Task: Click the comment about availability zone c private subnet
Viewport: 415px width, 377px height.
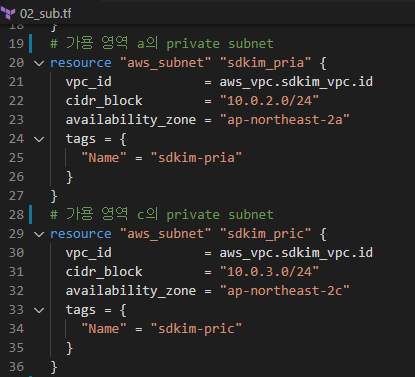Action: click(x=162, y=214)
